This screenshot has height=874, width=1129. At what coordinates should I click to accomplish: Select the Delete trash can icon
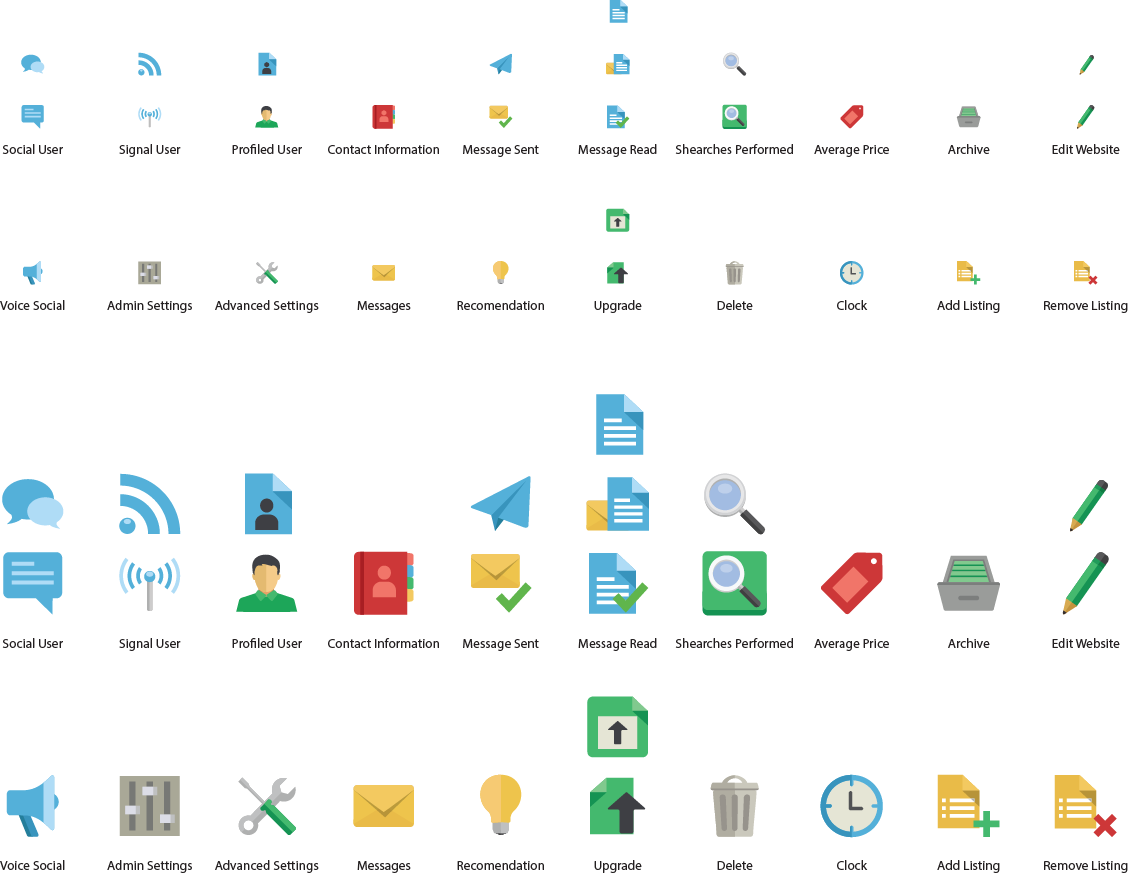734,805
